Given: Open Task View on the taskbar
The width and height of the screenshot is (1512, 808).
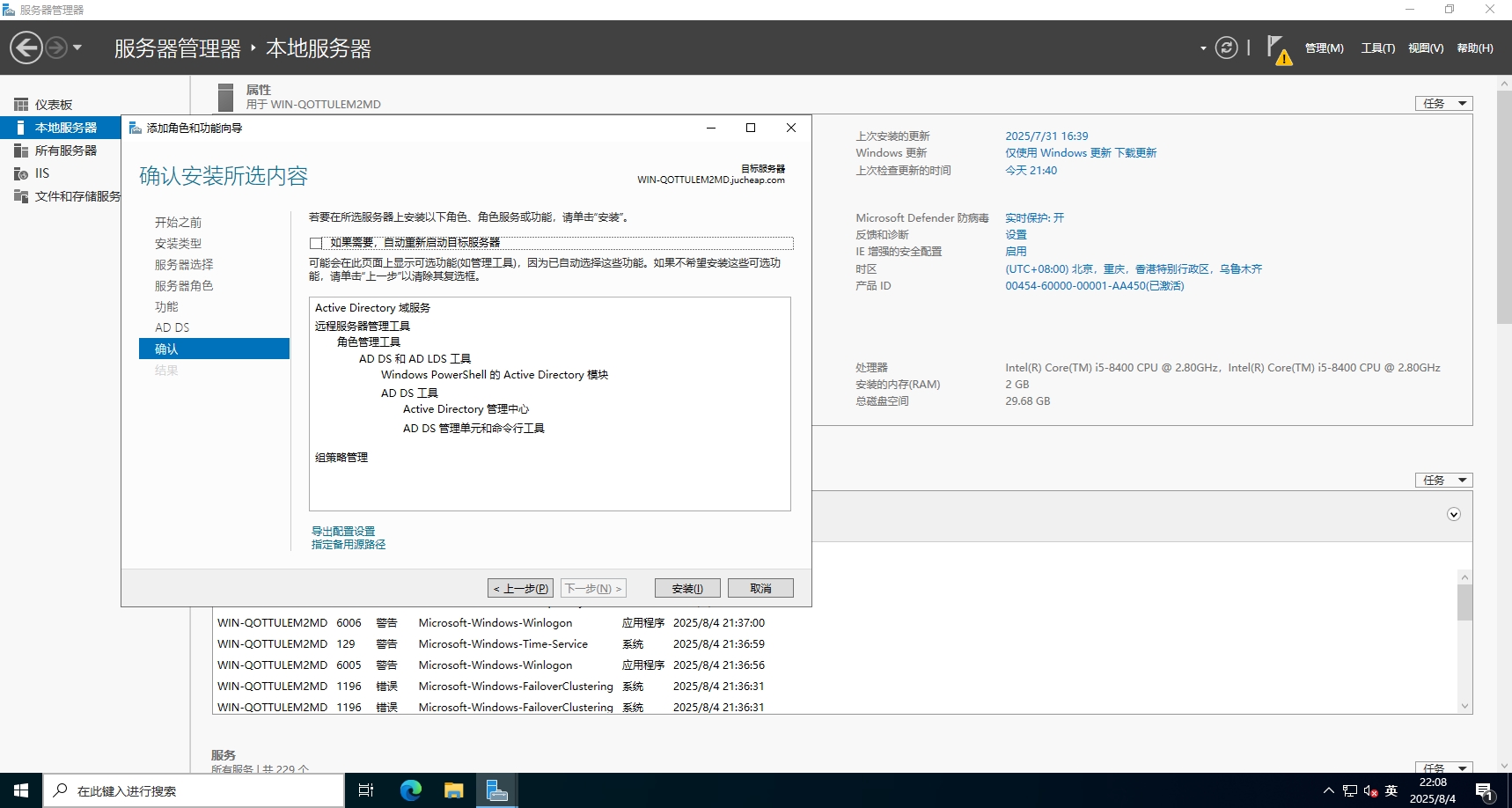Looking at the screenshot, I should coord(366,790).
